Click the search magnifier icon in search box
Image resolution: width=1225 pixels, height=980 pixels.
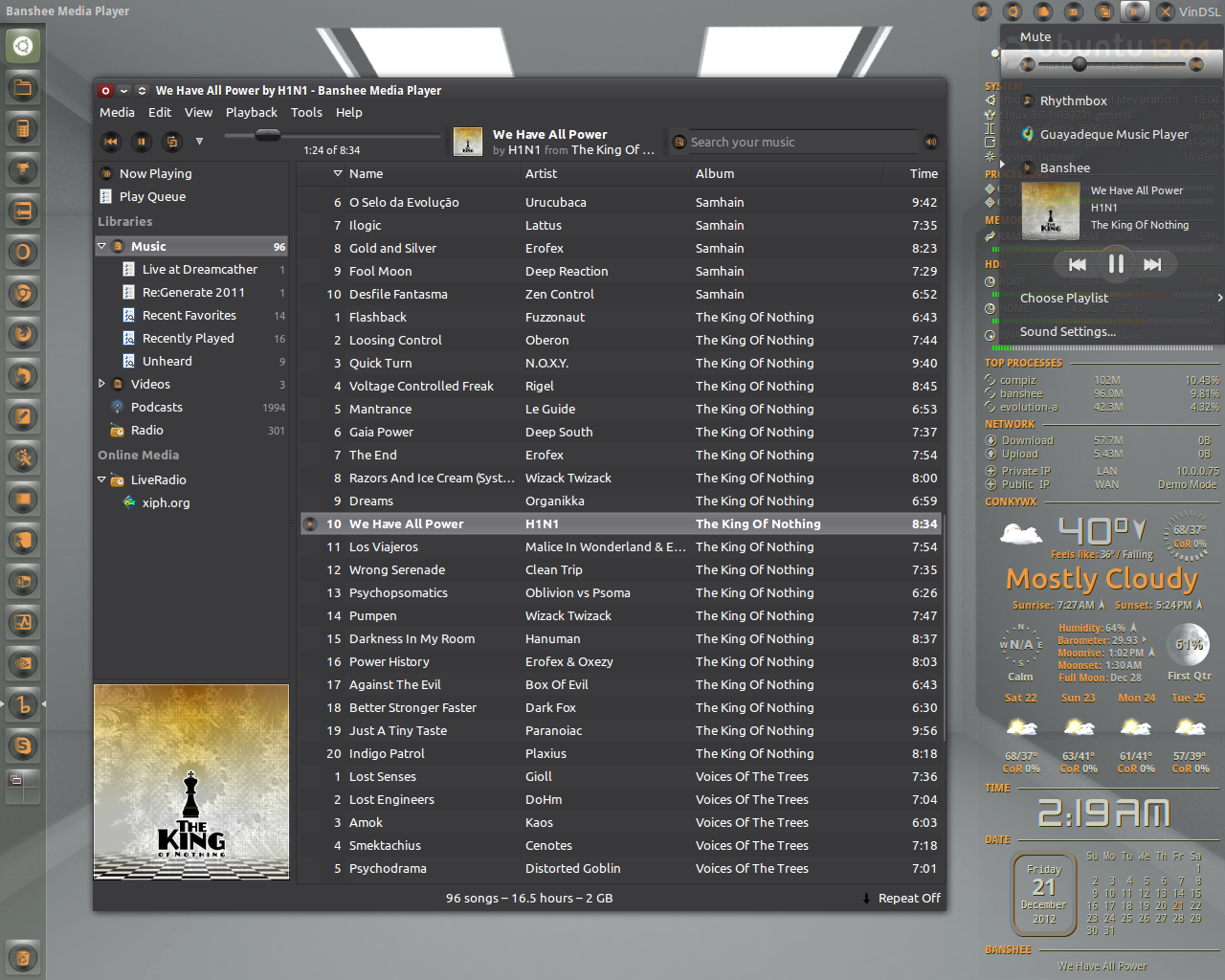tap(679, 142)
